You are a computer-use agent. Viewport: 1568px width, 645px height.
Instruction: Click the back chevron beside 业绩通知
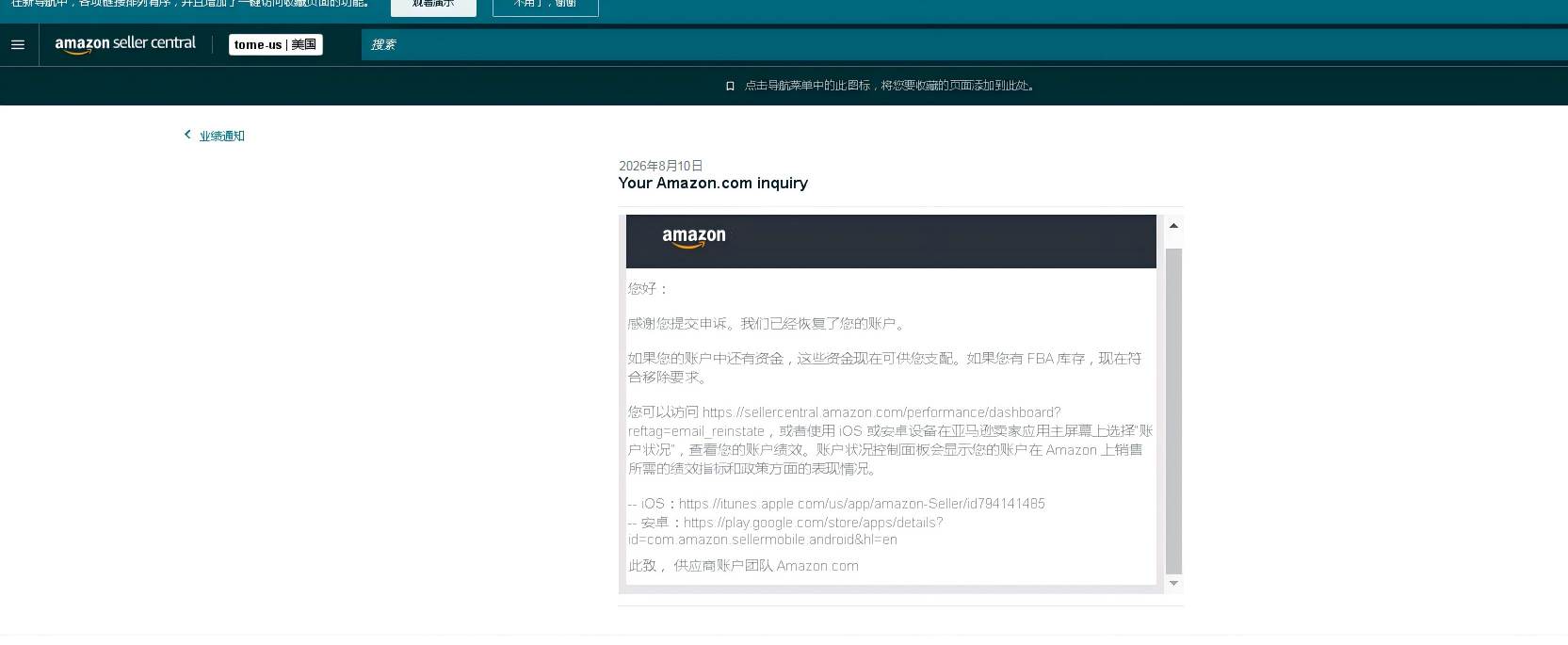187,135
